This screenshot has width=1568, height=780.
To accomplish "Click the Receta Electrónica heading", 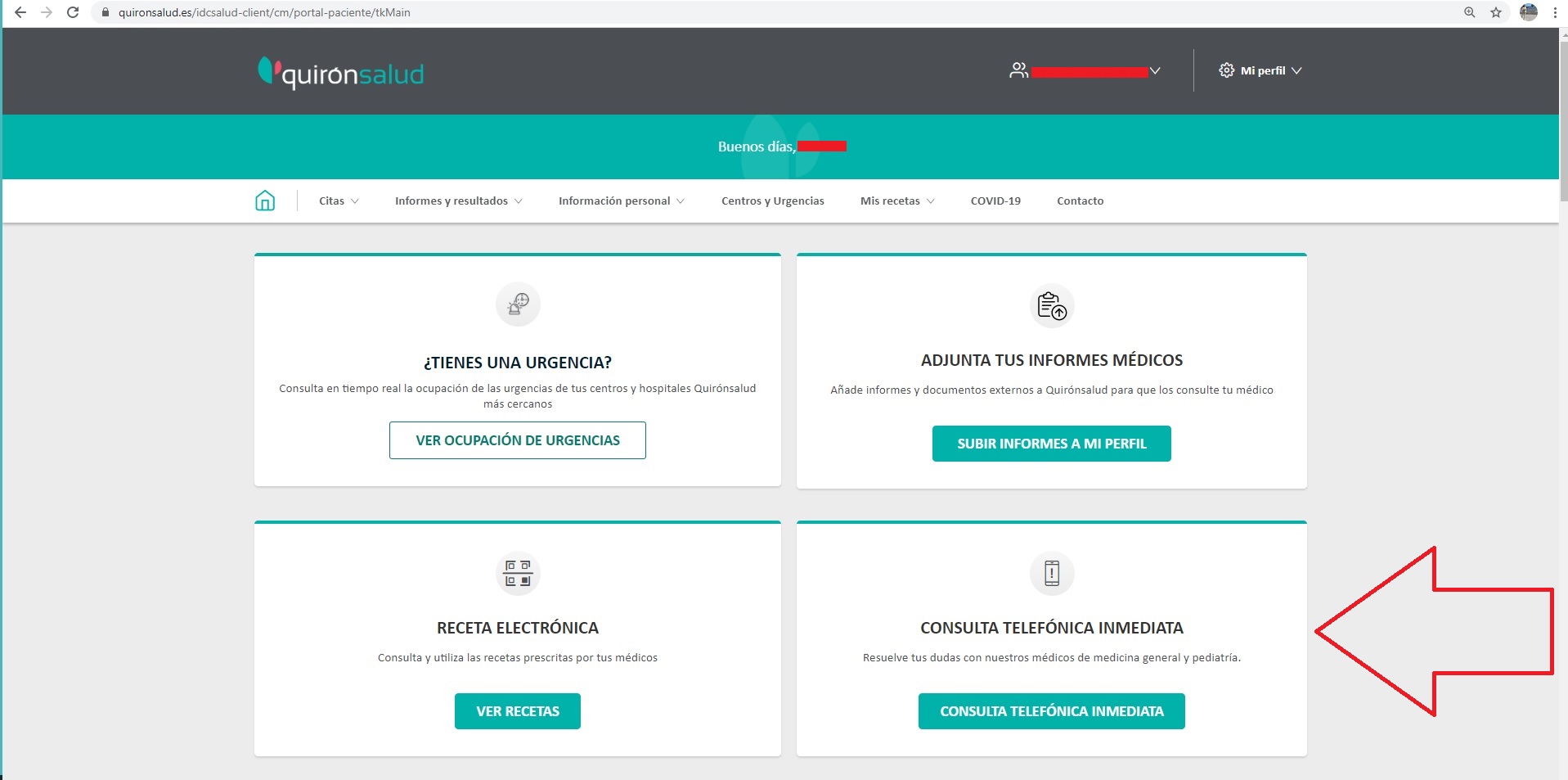I will pyautogui.click(x=518, y=628).
